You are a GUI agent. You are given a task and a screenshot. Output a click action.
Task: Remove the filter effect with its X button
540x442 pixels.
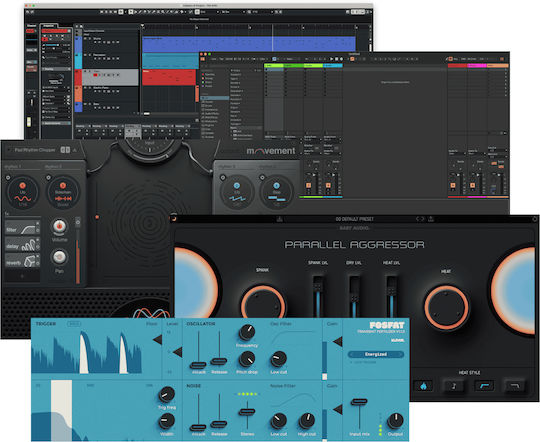click(x=38, y=223)
